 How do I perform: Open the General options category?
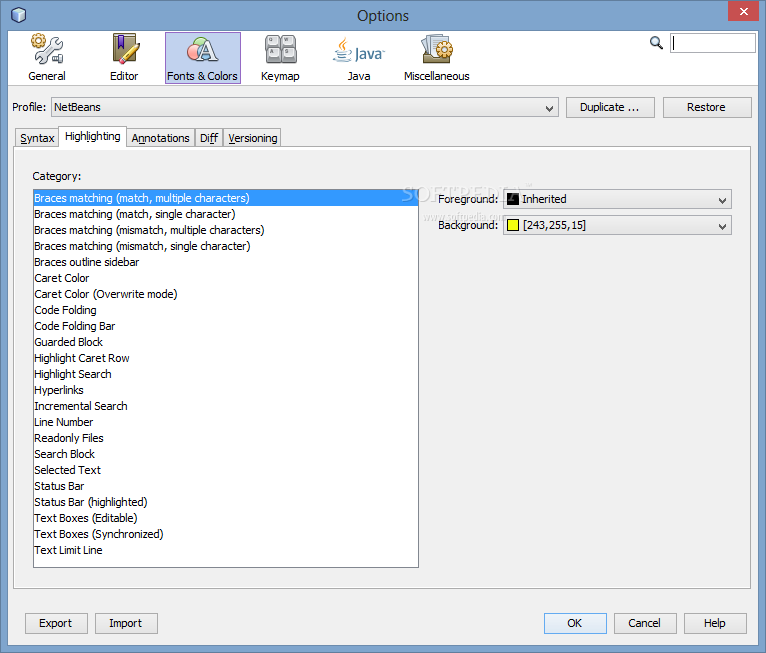(x=47, y=58)
